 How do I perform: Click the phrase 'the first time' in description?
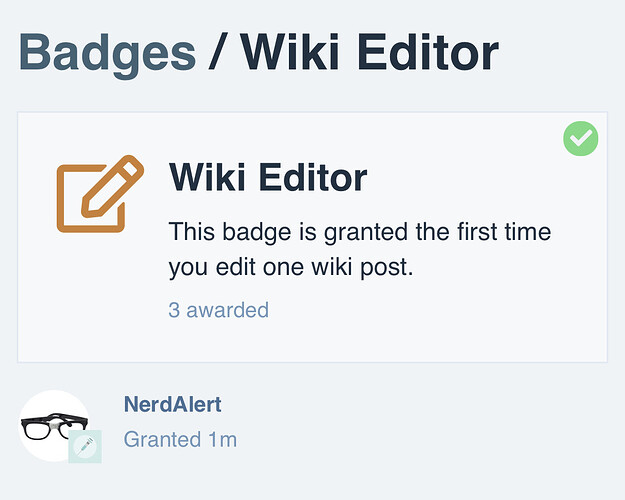[483, 231]
